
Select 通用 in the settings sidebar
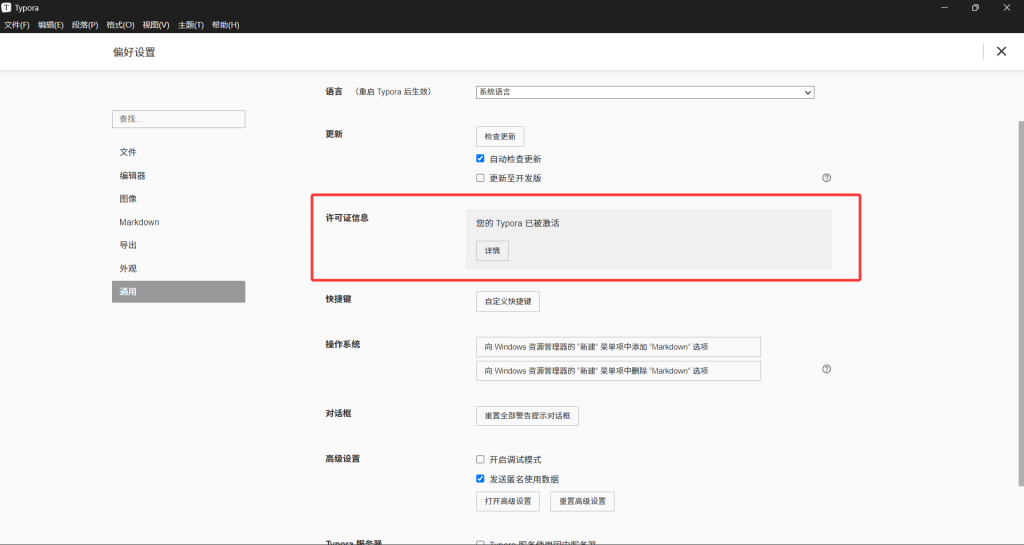coord(178,292)
